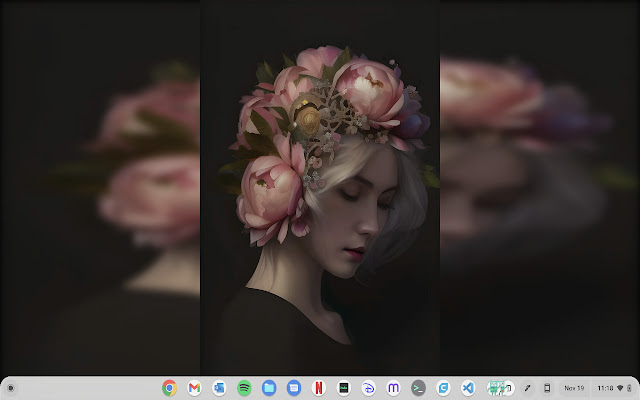The height and width of the screenshot is (400, 640).
Task: Open the blue 'C' app icon
Action: [x=443, y=388]
